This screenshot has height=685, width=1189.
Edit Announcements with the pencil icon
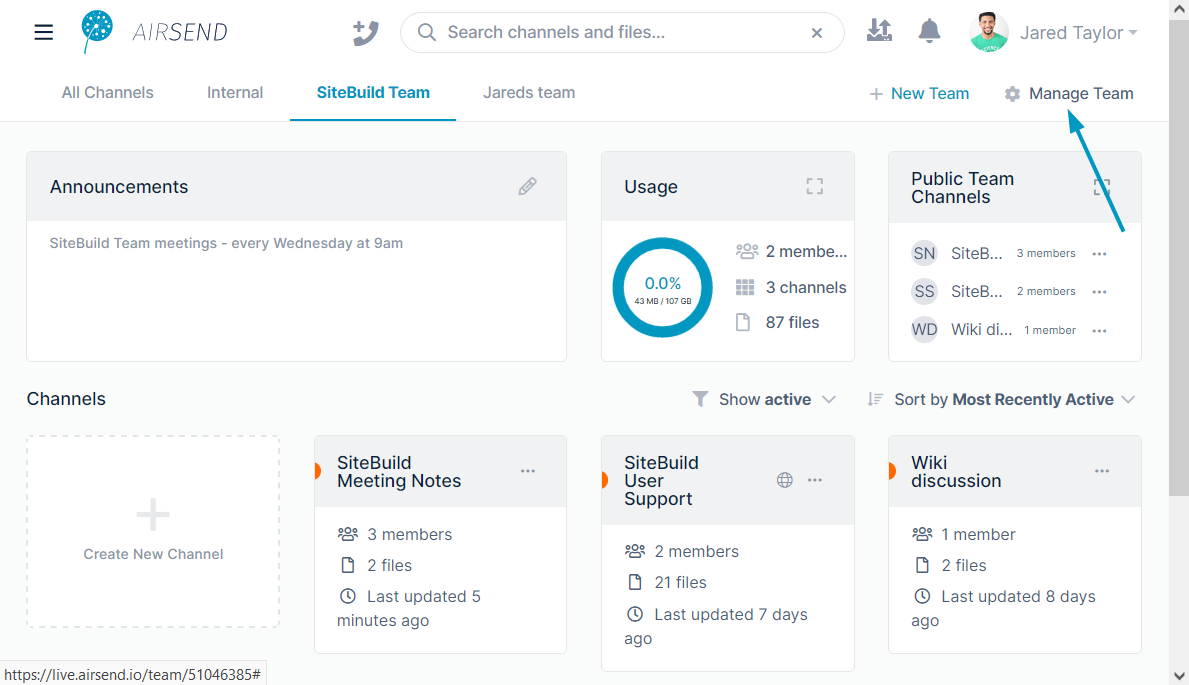pyautogui.click(x=528, y=186)
